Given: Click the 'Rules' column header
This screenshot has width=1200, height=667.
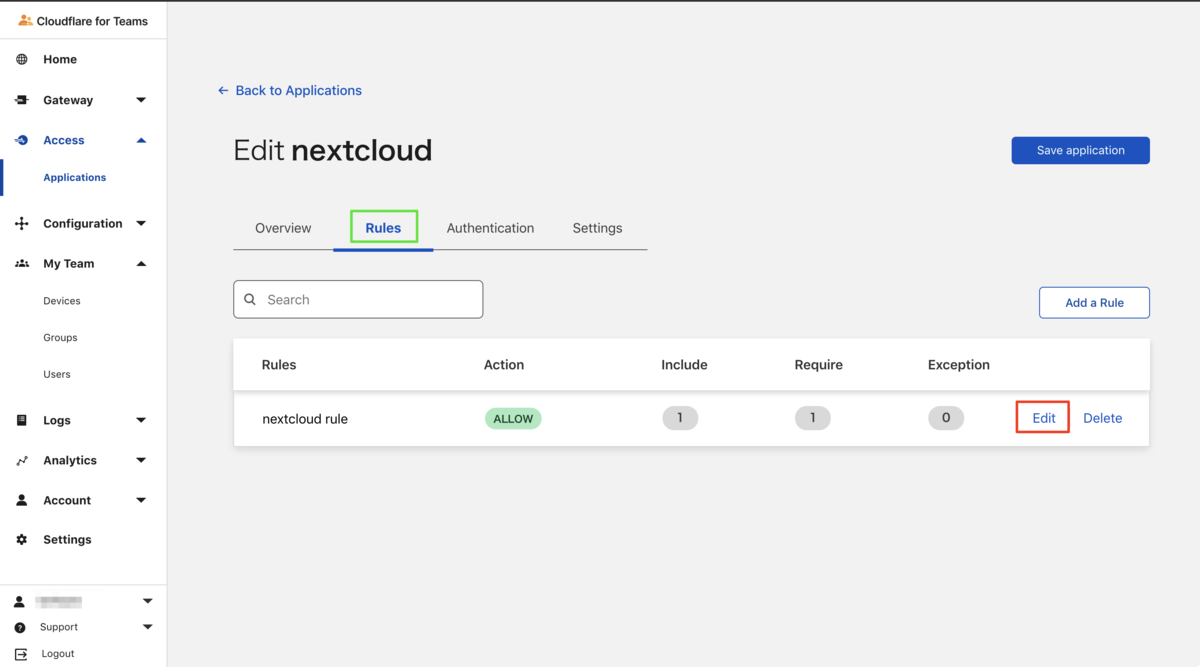Looking at the screenshot, I should [279, 365].
